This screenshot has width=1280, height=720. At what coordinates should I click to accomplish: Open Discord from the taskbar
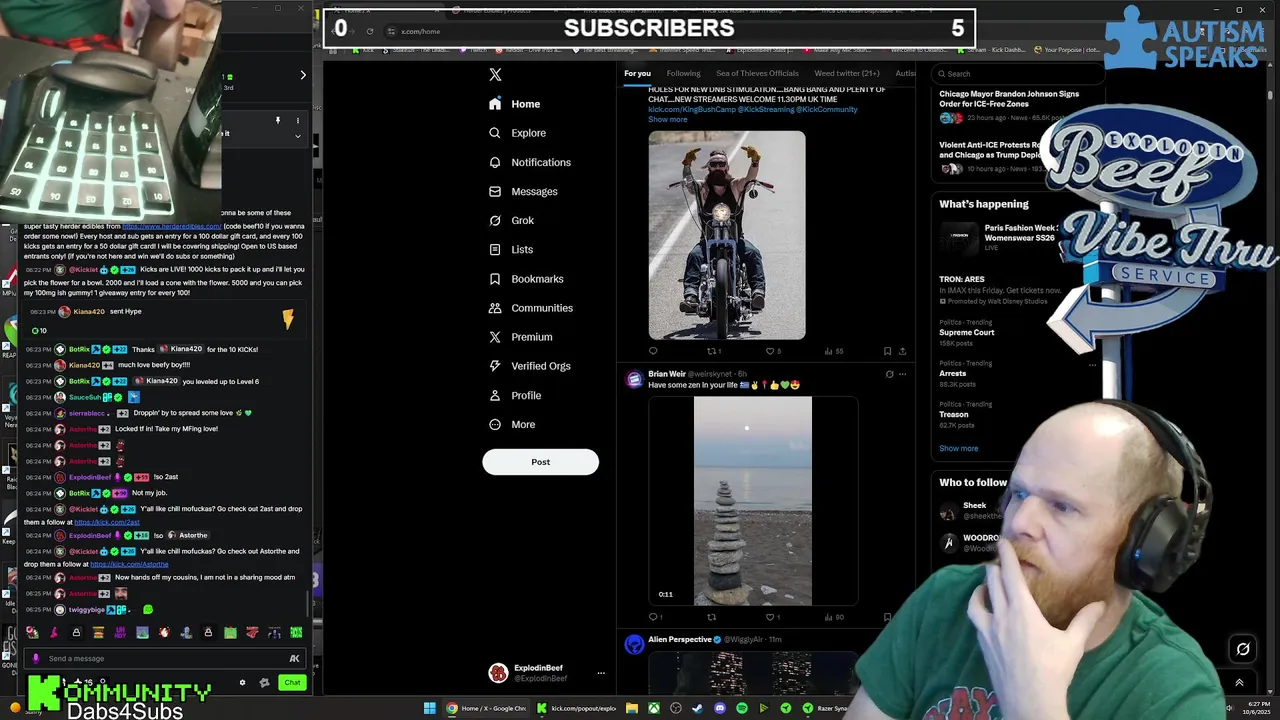coord(720,708)
